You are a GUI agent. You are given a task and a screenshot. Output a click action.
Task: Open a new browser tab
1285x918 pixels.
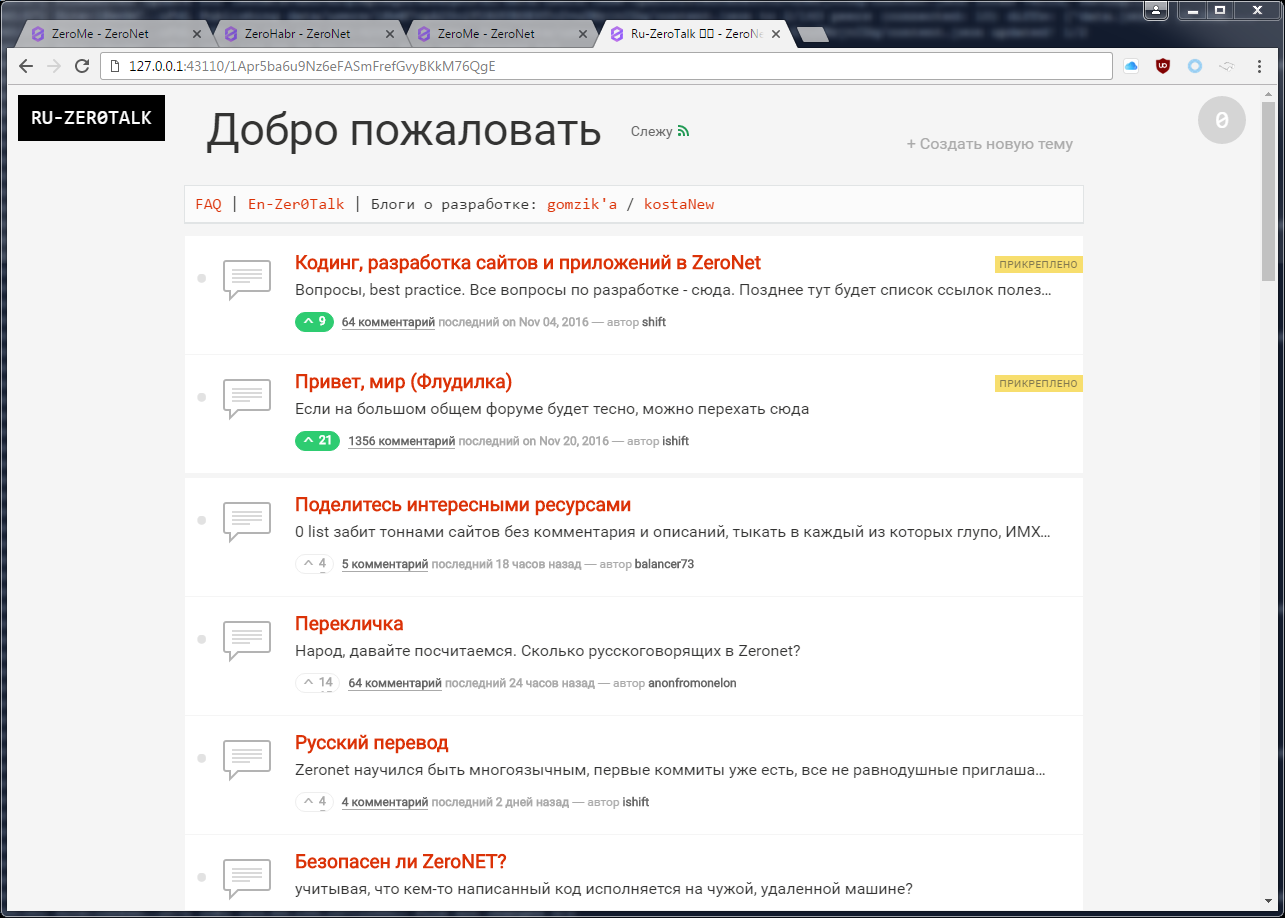click(x=812, y=35)
